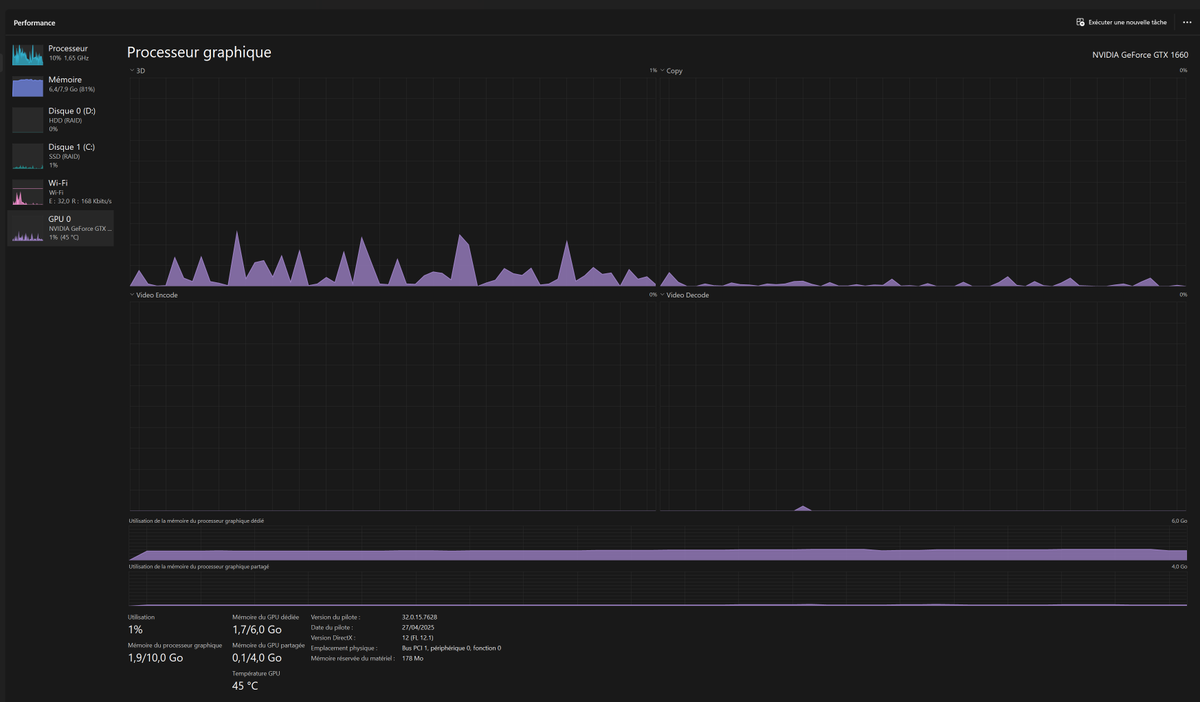The image size is (1200, 702).
Task: Click the dedicated GPU memory usage graph
Action: tap(658, 544)
